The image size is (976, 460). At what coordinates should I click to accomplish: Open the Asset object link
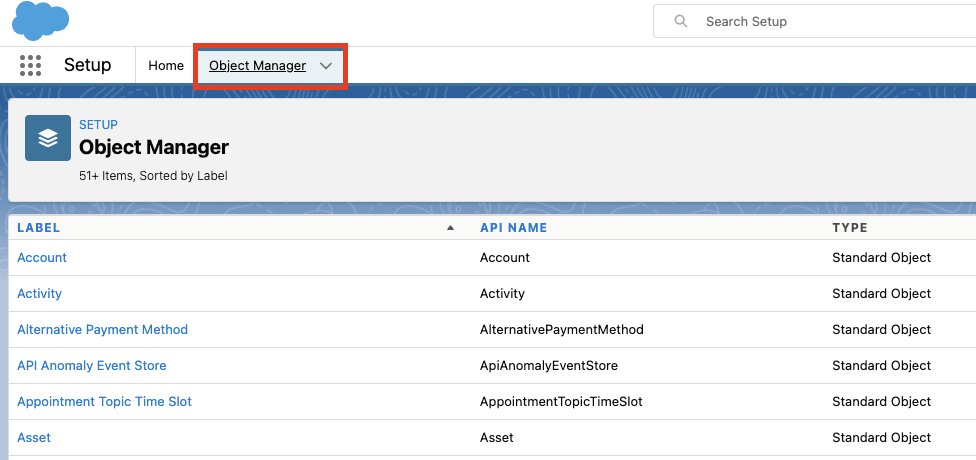pyautogui.click(x=34, y=438)
